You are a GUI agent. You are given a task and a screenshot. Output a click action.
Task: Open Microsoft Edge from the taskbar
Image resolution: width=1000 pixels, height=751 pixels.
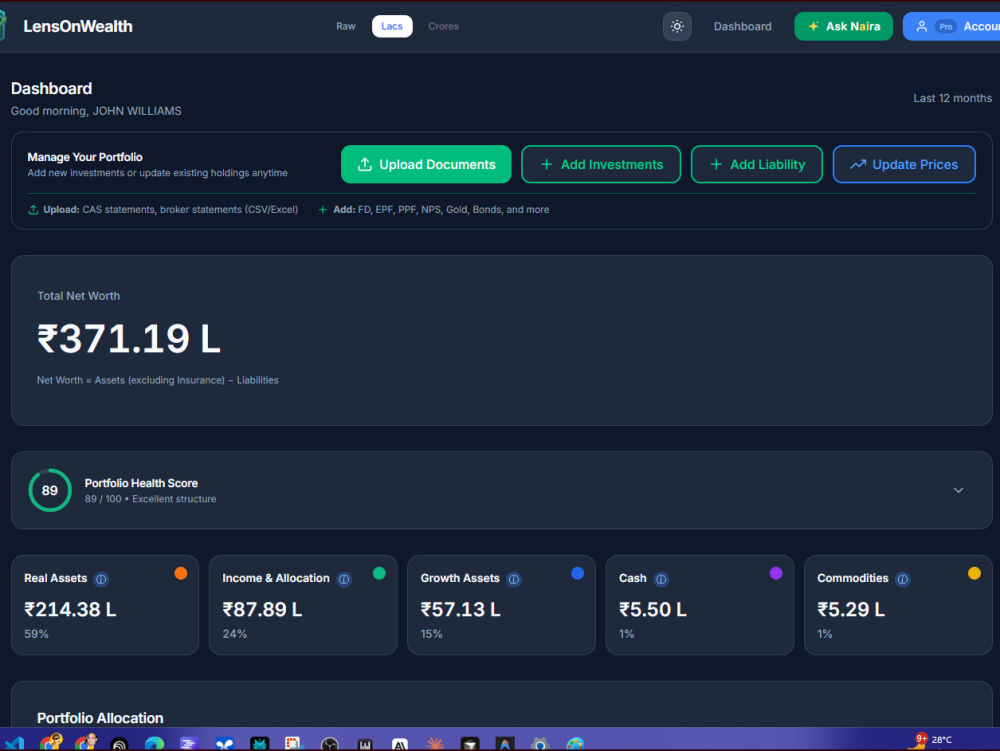tap(154, 743)
